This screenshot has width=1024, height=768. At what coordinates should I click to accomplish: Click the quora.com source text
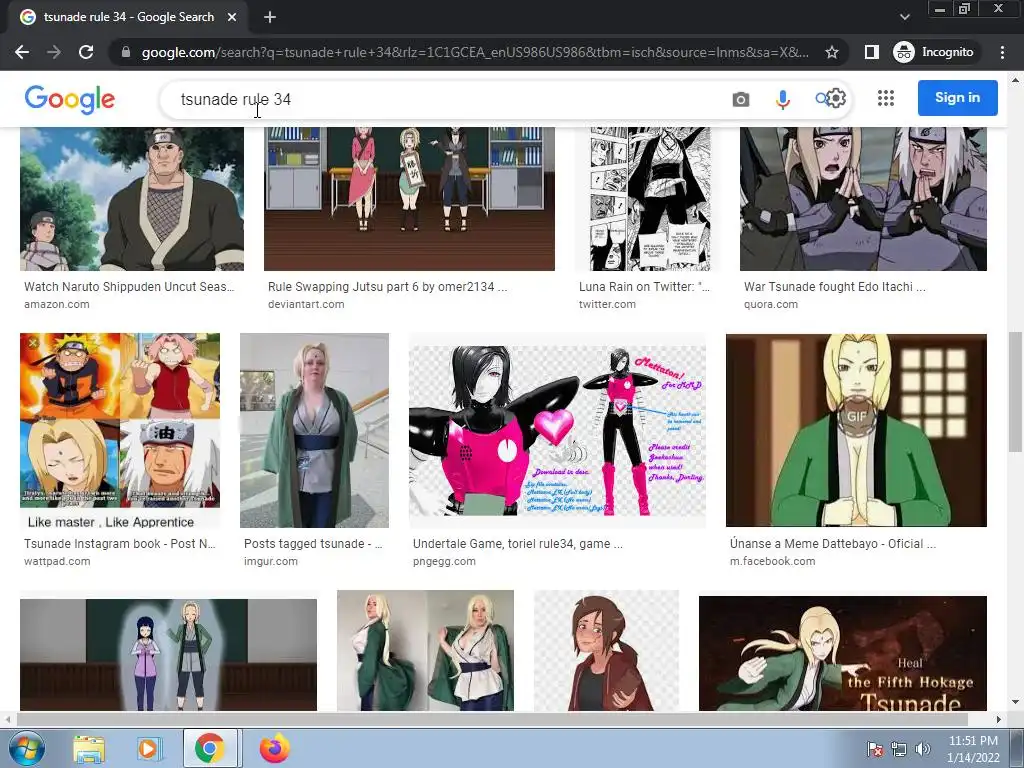coord(771,304)
